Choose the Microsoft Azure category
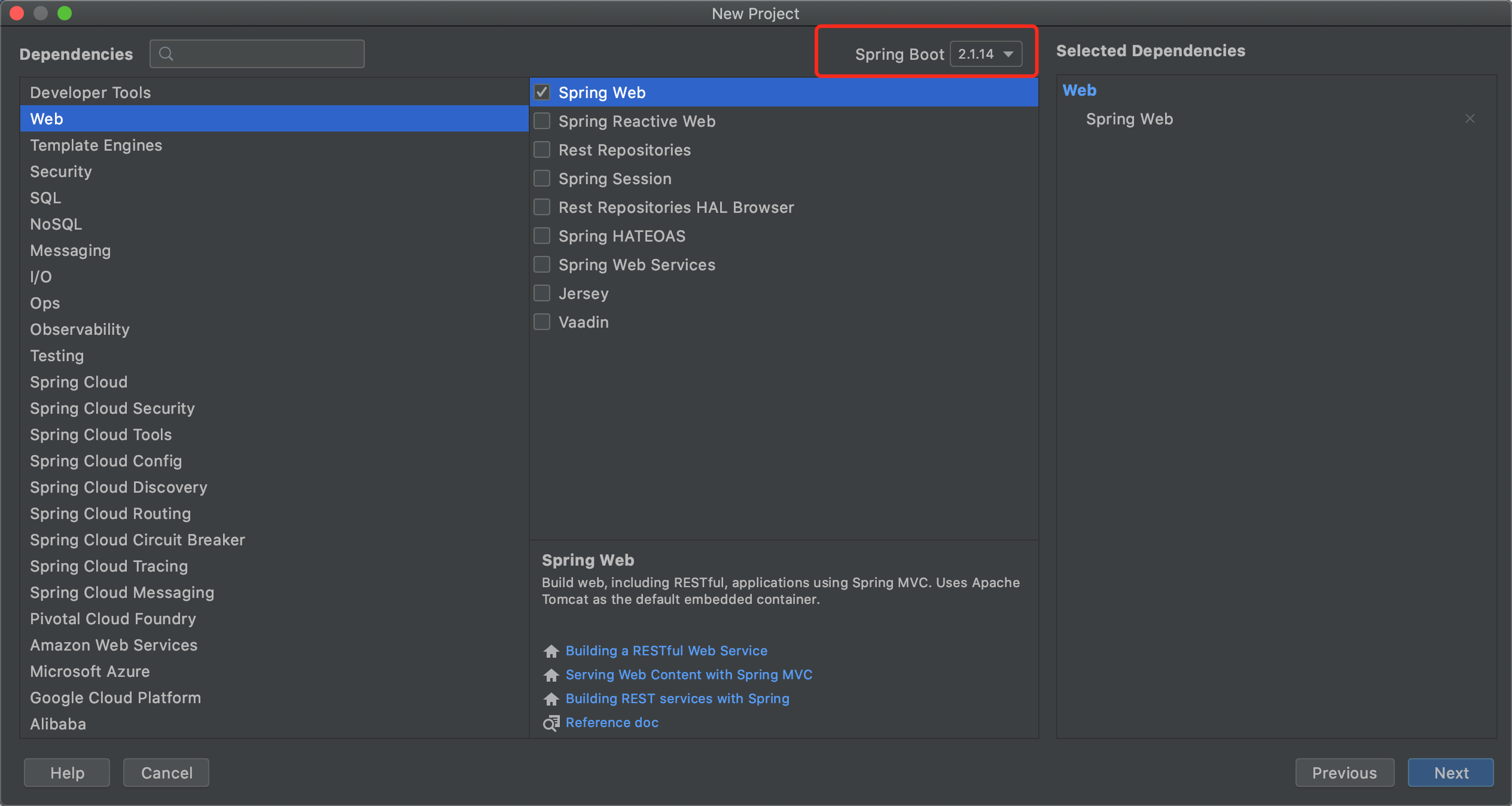The width and height of the screenshot is (1512, 806). tap(275, 671)
